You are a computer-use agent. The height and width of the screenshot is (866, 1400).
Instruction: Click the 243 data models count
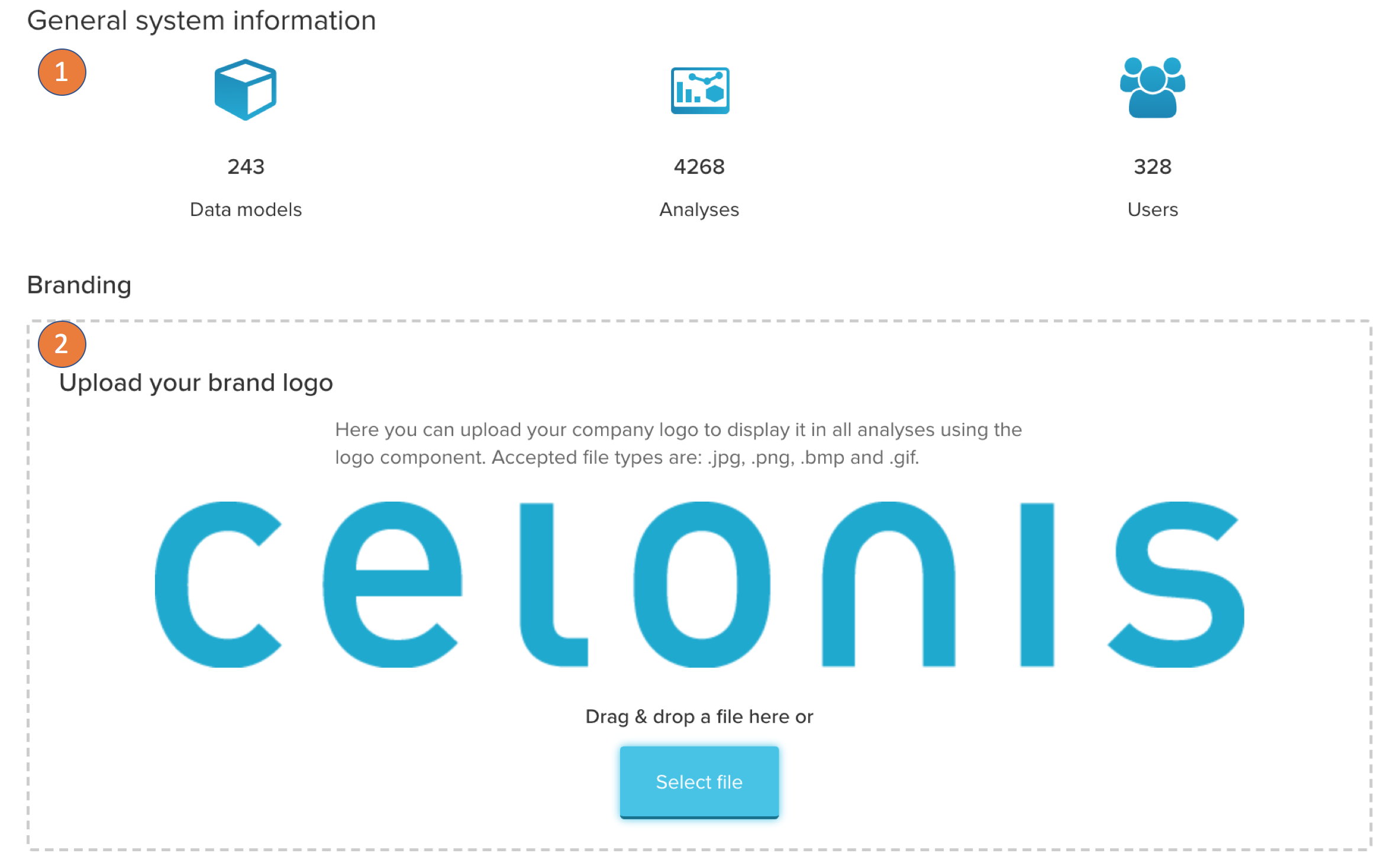pos(246,167)
